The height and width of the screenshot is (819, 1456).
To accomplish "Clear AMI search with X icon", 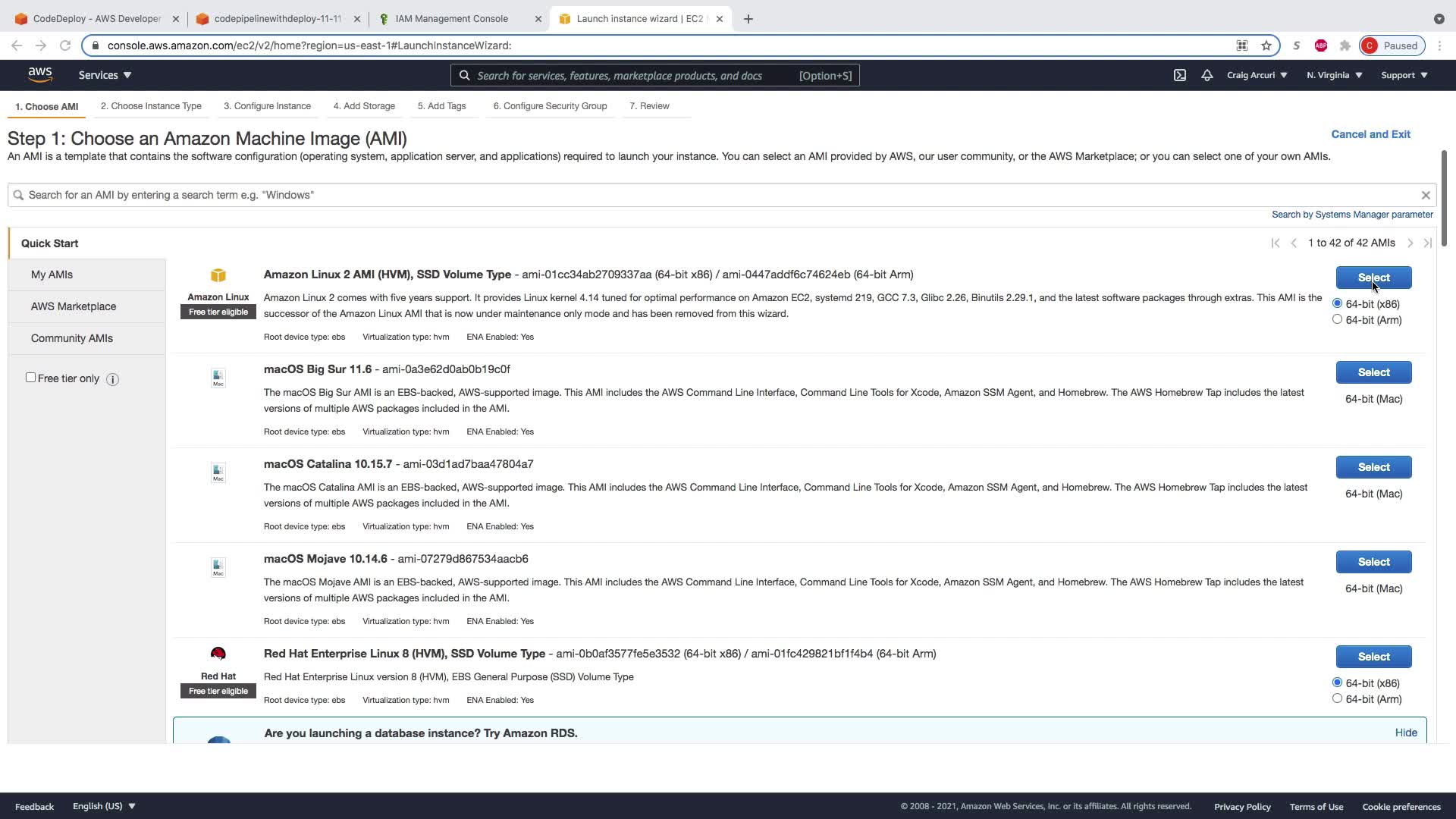I will point(1426,195).
